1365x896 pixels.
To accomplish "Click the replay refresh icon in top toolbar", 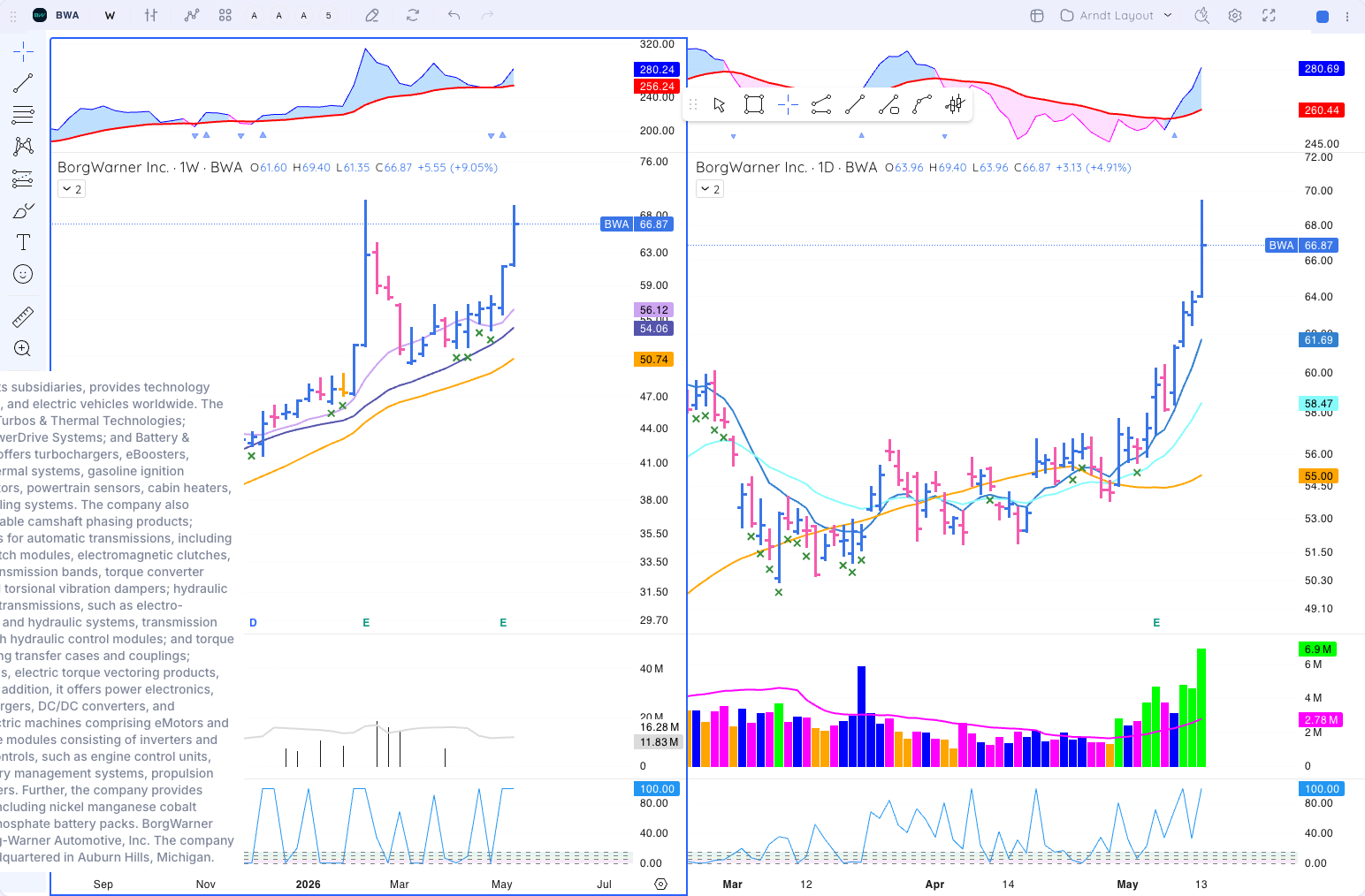I will point(413,15).
